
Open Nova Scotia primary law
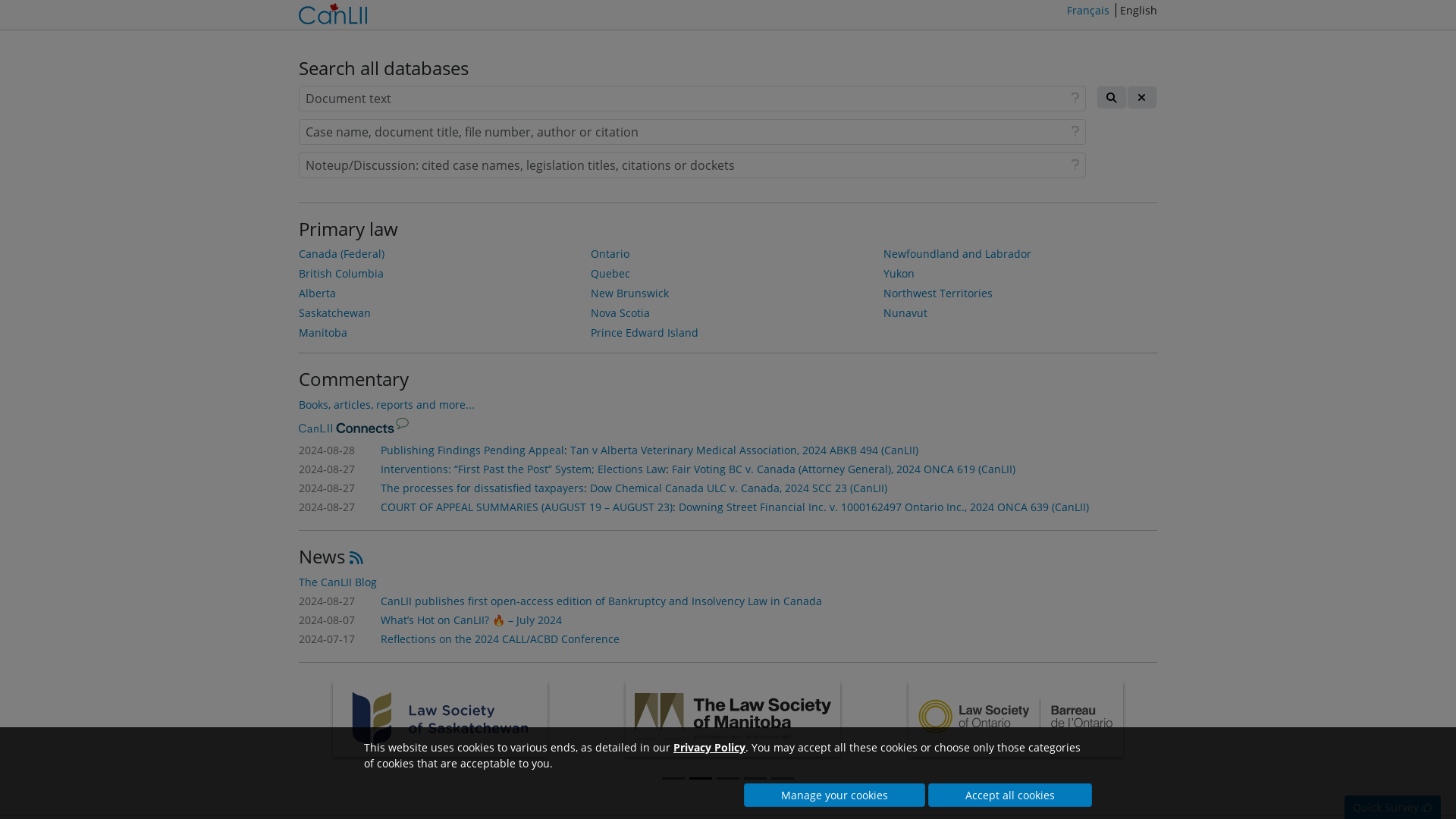tap(620, 313)
